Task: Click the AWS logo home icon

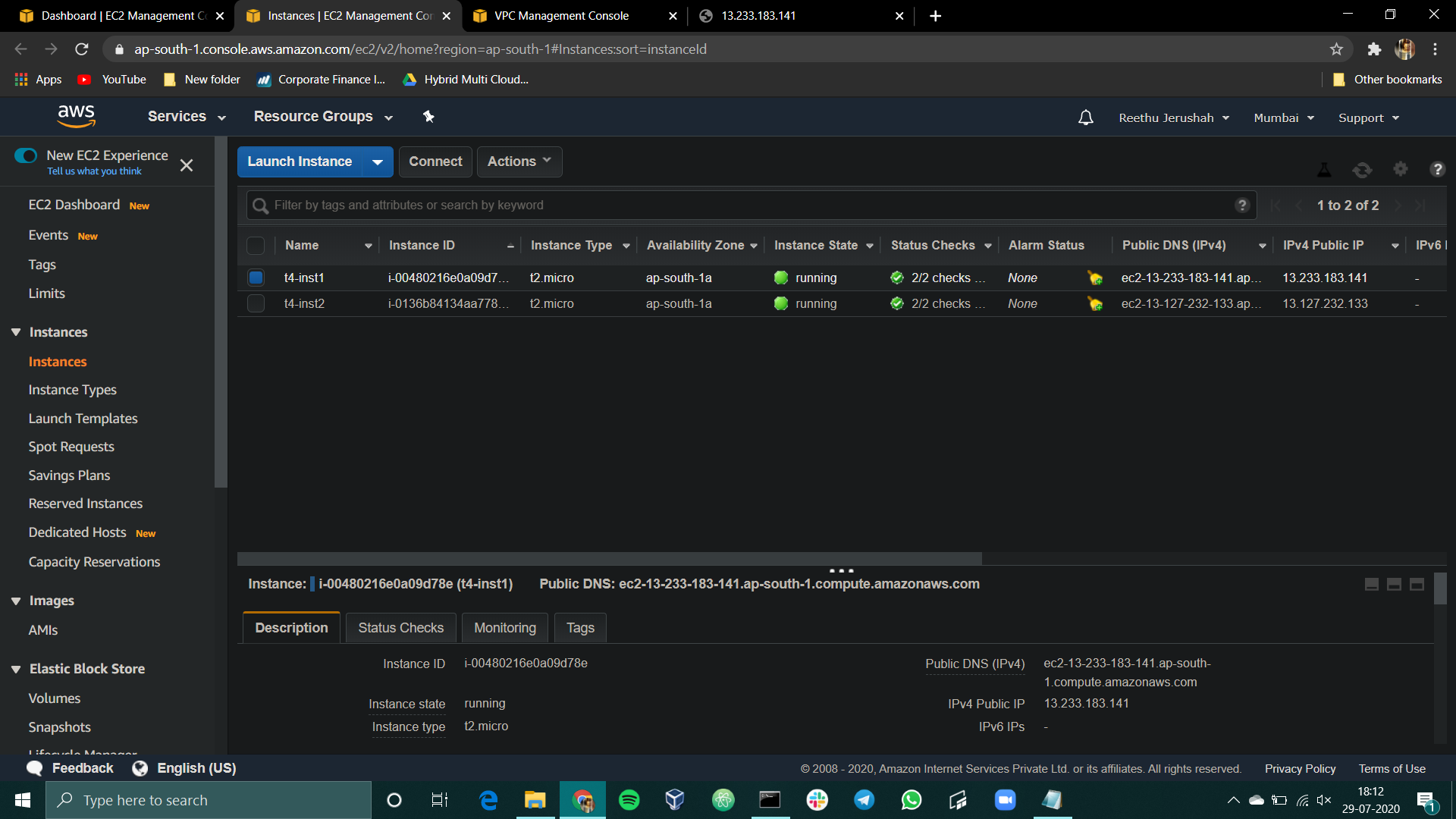Action: point(77,116)
